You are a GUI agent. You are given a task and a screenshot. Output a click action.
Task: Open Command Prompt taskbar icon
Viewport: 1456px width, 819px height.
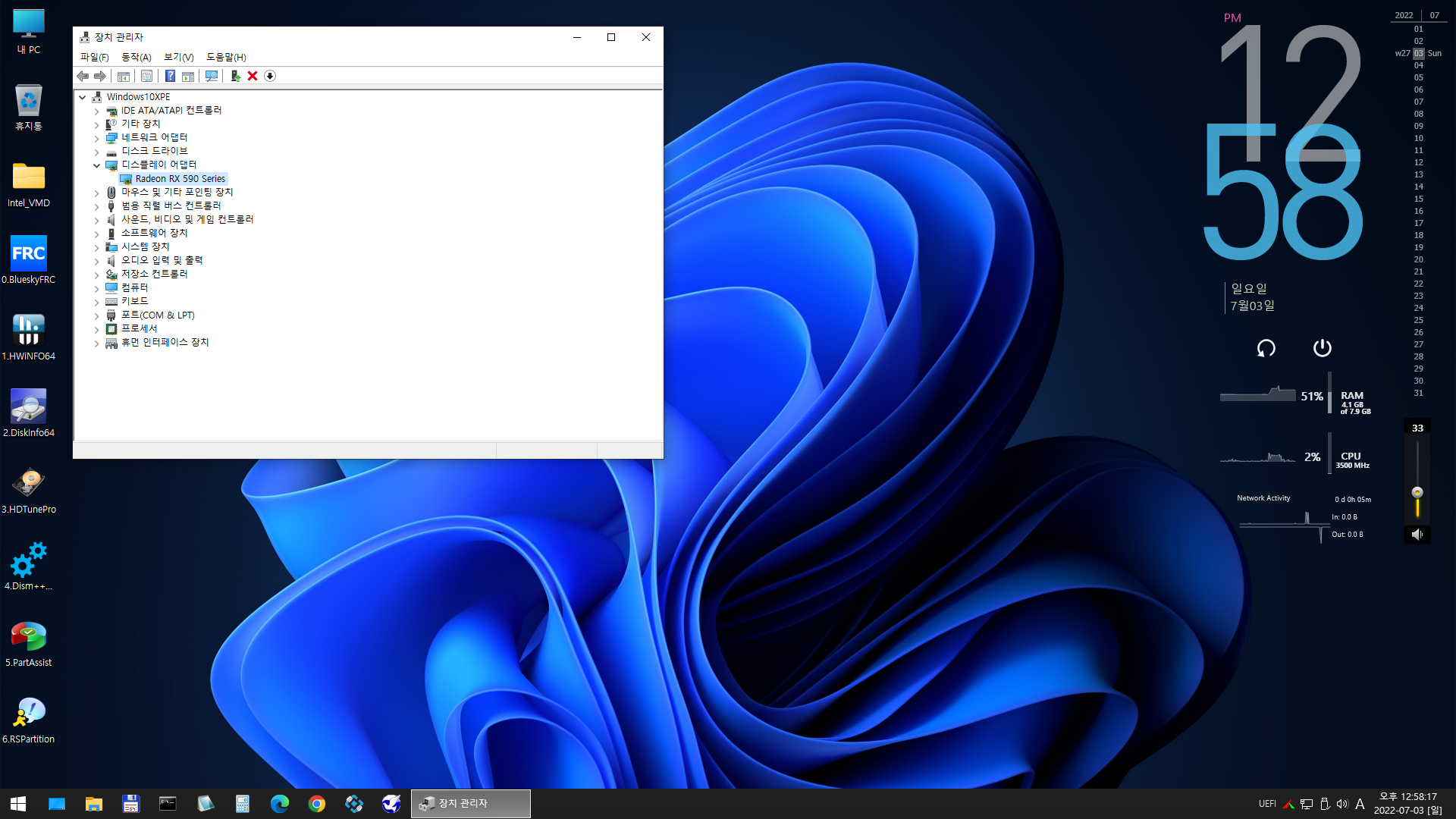(x=168, y=804)
